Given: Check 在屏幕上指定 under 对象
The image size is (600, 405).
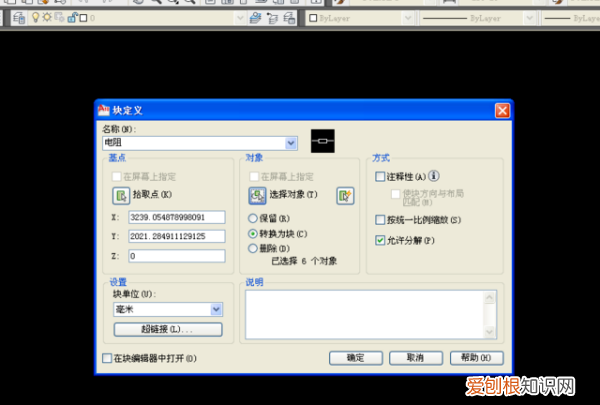Looking at the screenshot, I should pos(254,176).
